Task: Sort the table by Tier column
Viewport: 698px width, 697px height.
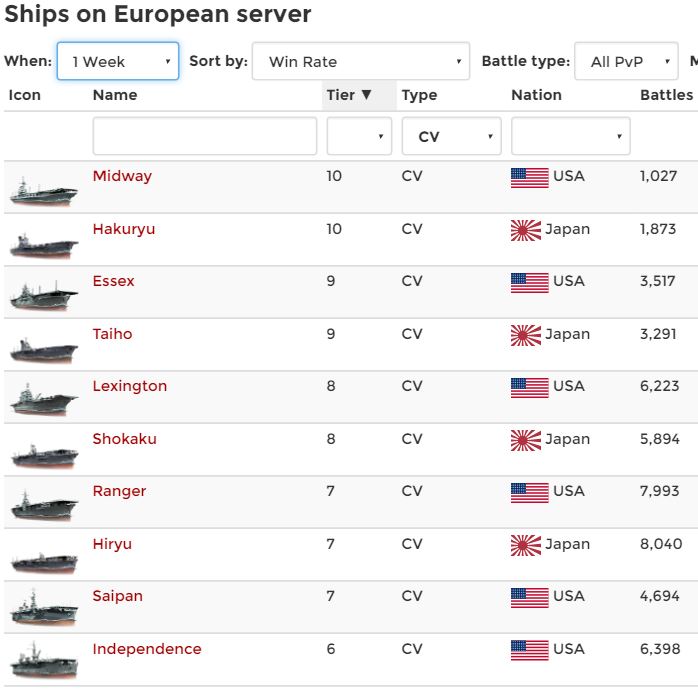Action: tap(349, 95)
